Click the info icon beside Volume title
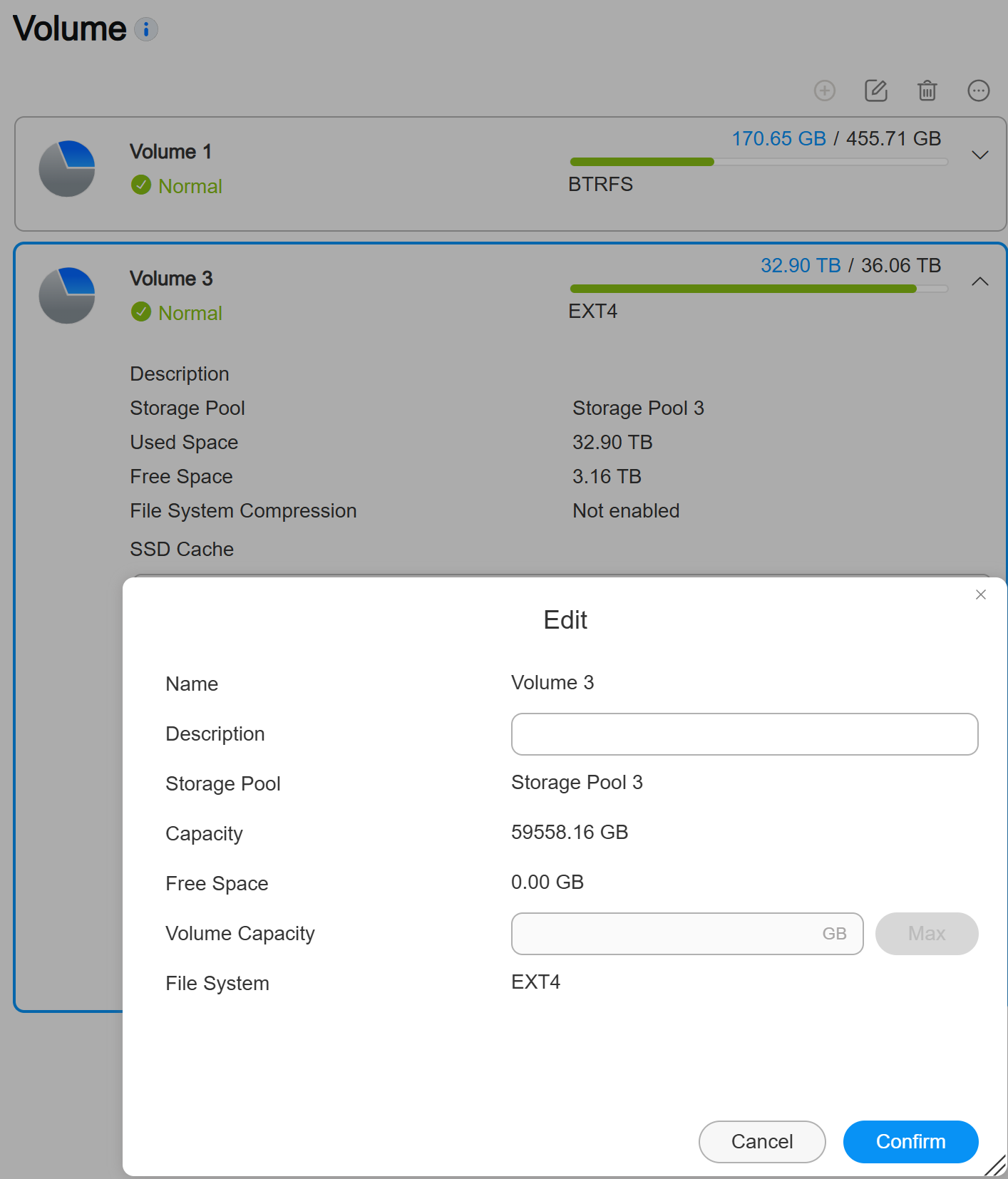1008x1179 pixels. point(146,29)
